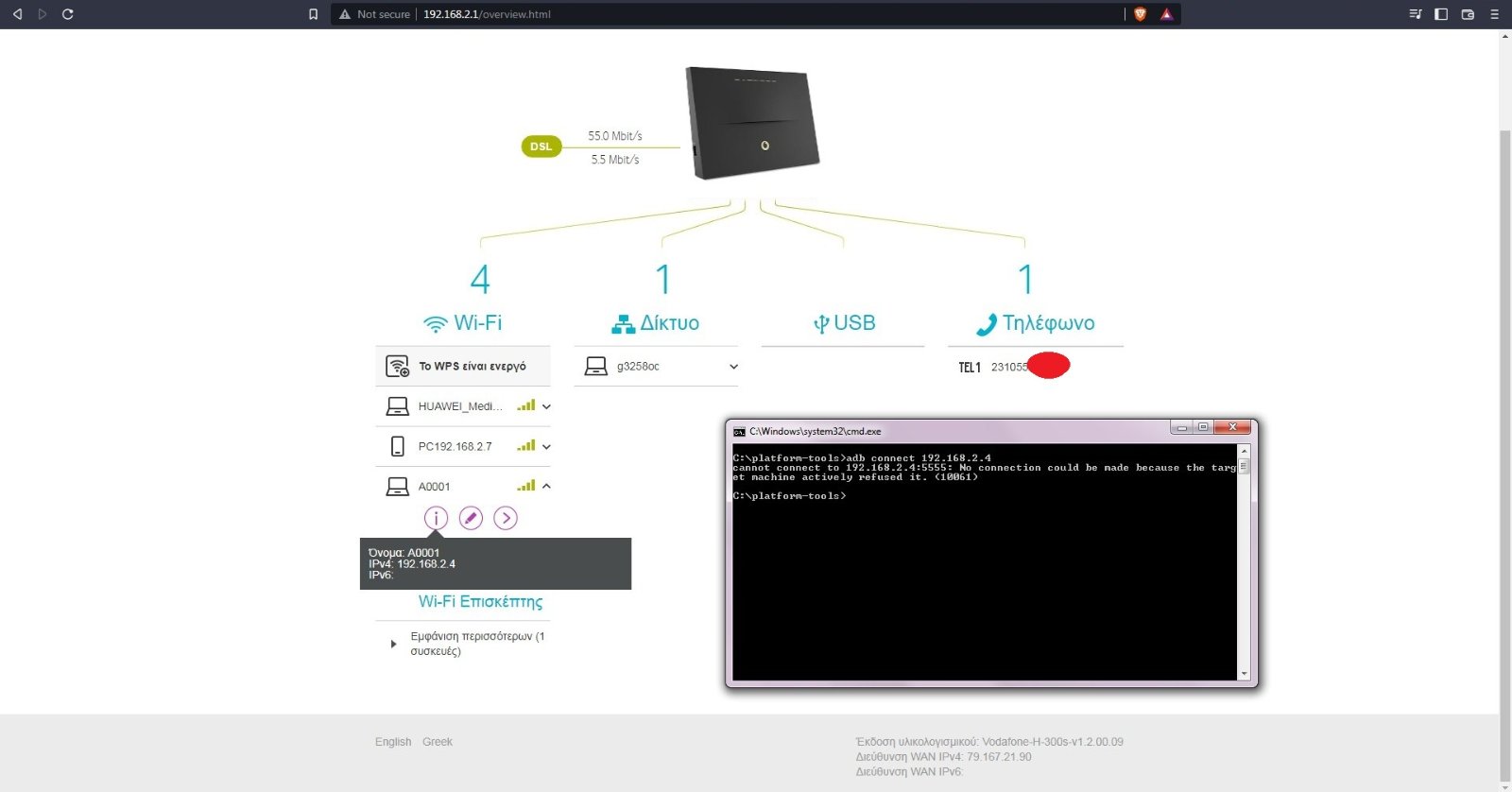1512x792 pixels.
Task: Show A0001 info with the i icon
Action: click(x=436, y=518)
